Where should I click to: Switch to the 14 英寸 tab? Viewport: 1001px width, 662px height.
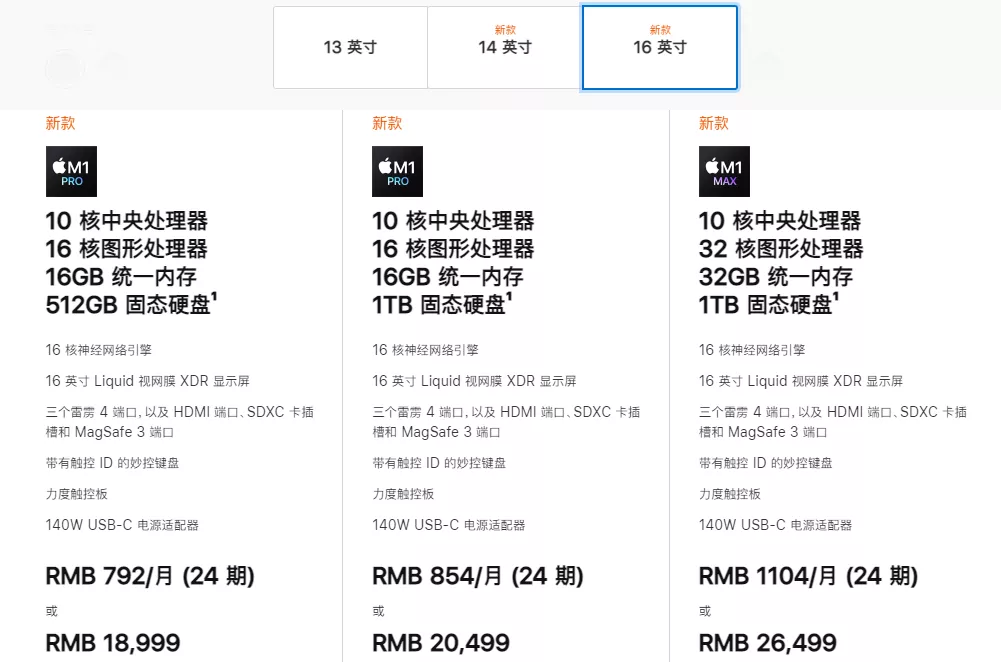[505, 47]
